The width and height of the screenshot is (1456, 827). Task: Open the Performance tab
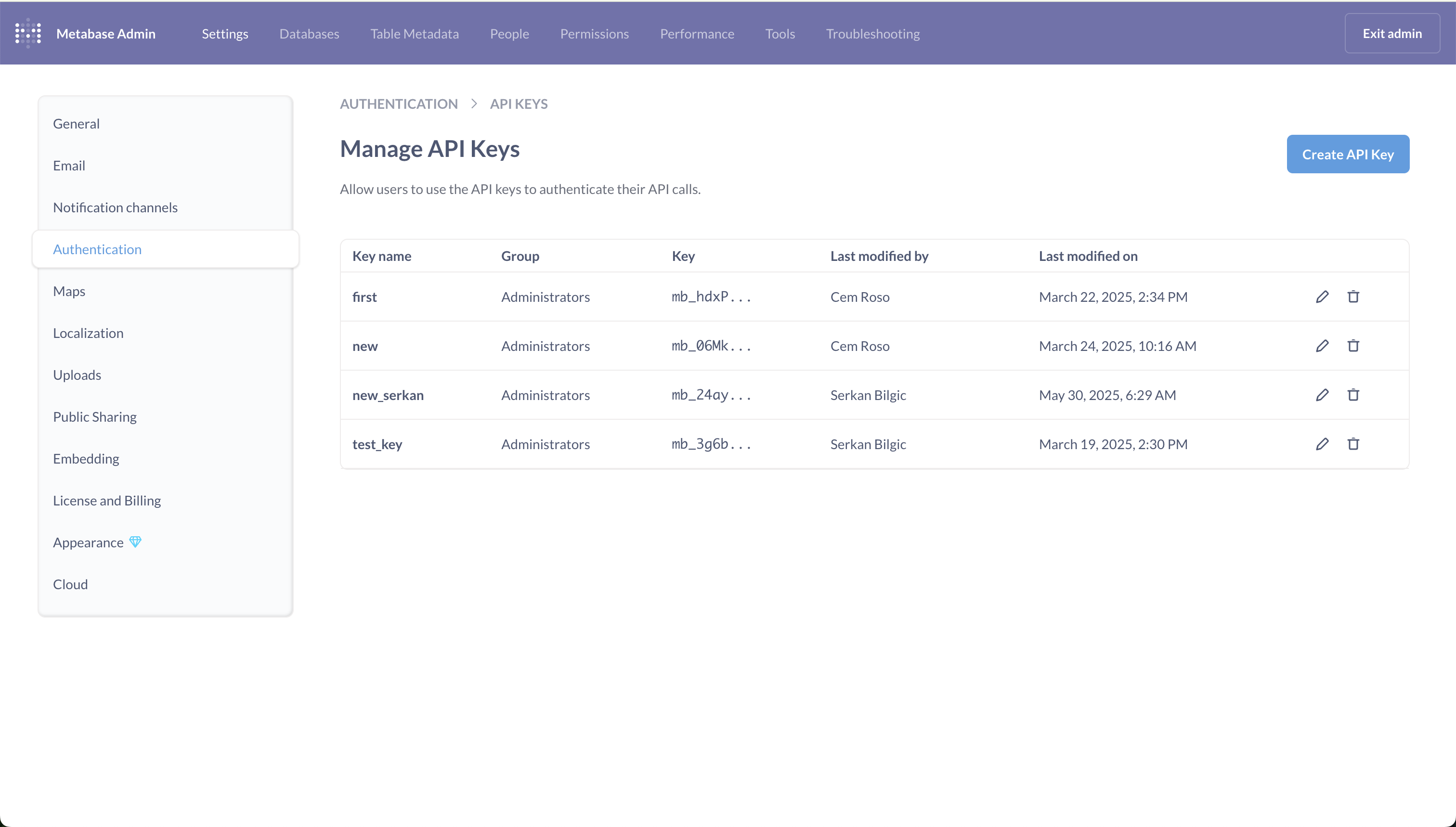(x=697, y=34)
